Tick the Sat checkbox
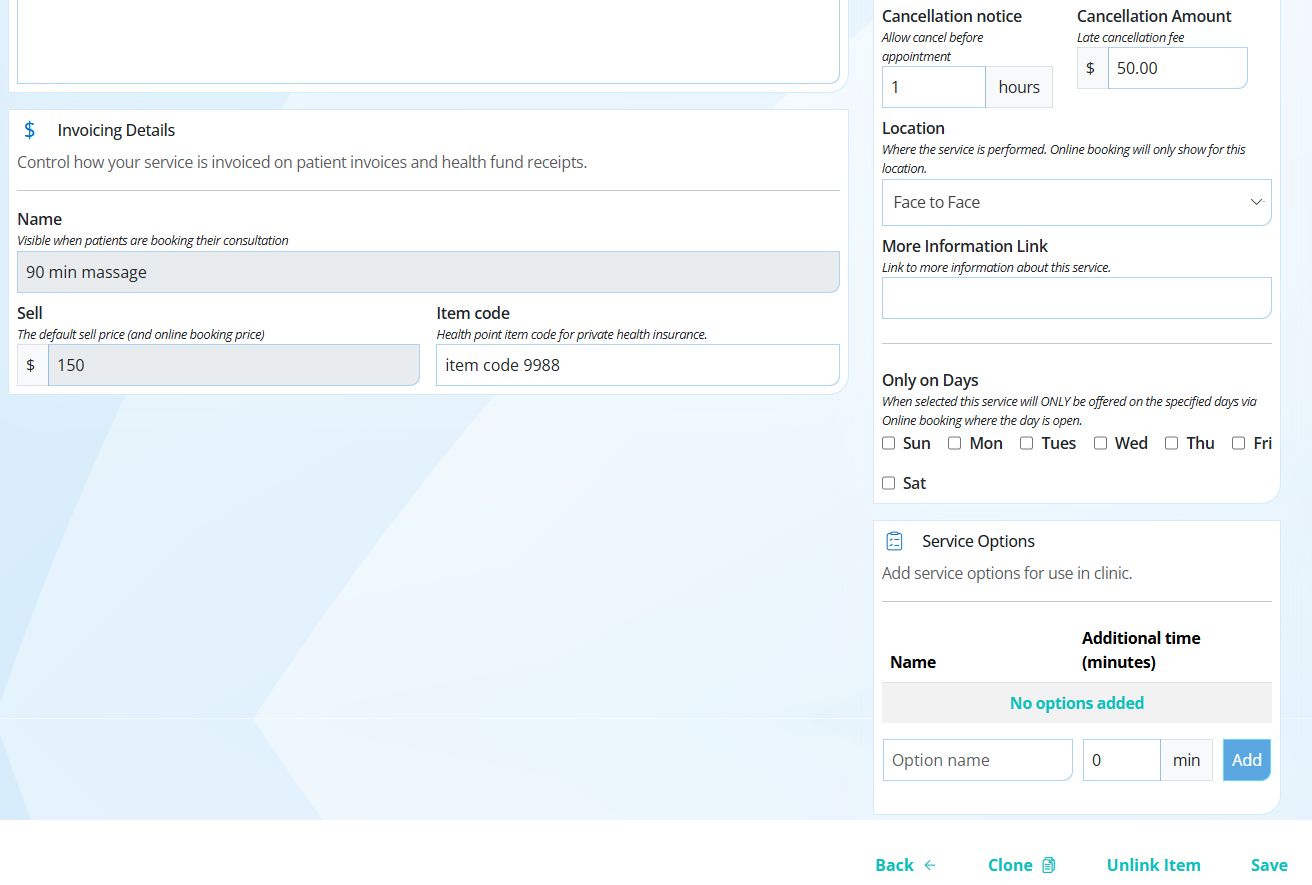 point(889,483)
